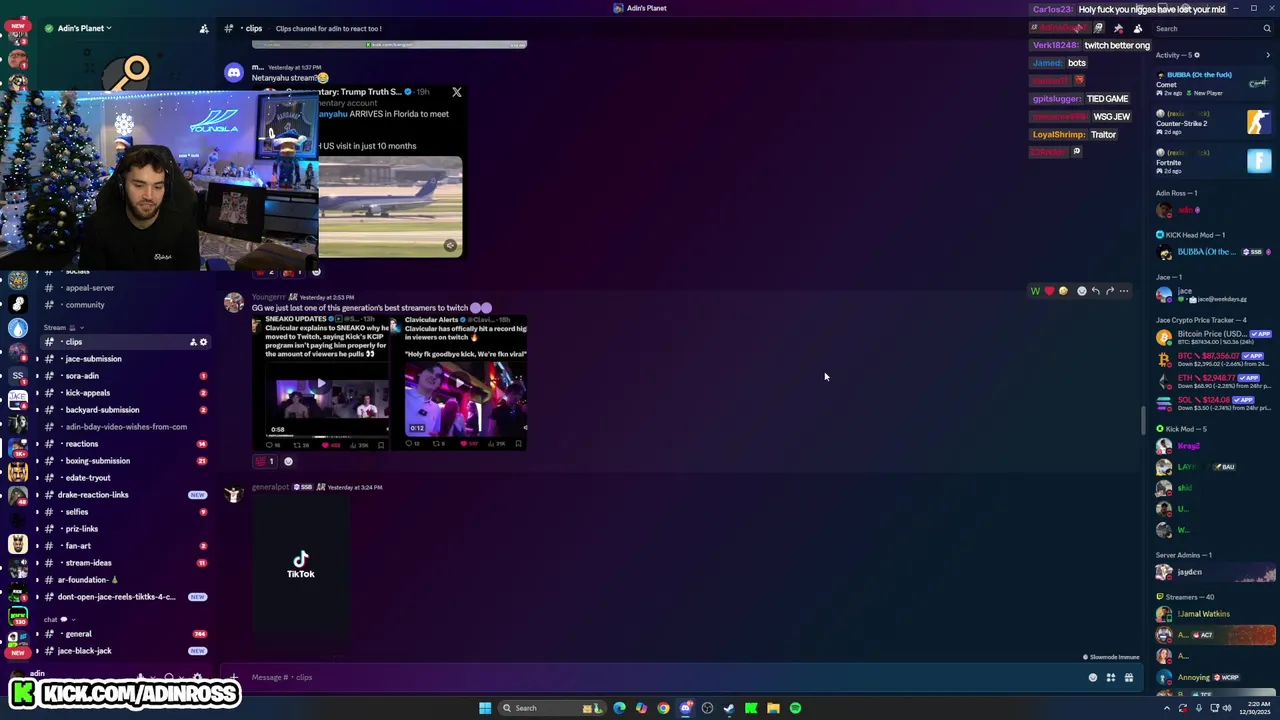Open the Windows Start menu
This screenshot has width=1280, height=720.
pos(485,708)
